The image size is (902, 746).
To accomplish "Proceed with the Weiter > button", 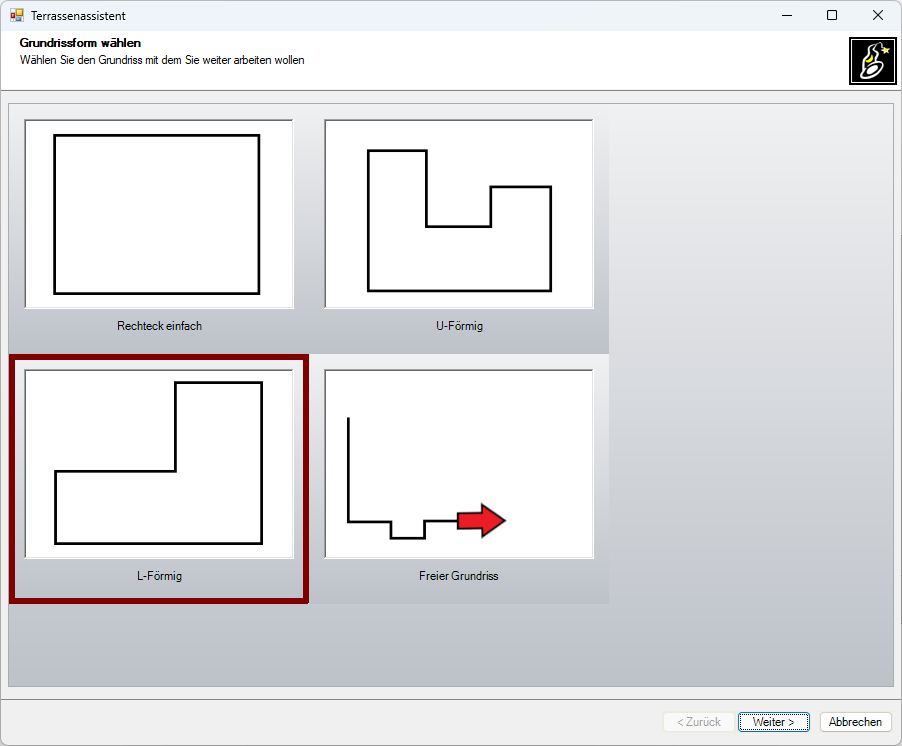I will pos(774,722).
